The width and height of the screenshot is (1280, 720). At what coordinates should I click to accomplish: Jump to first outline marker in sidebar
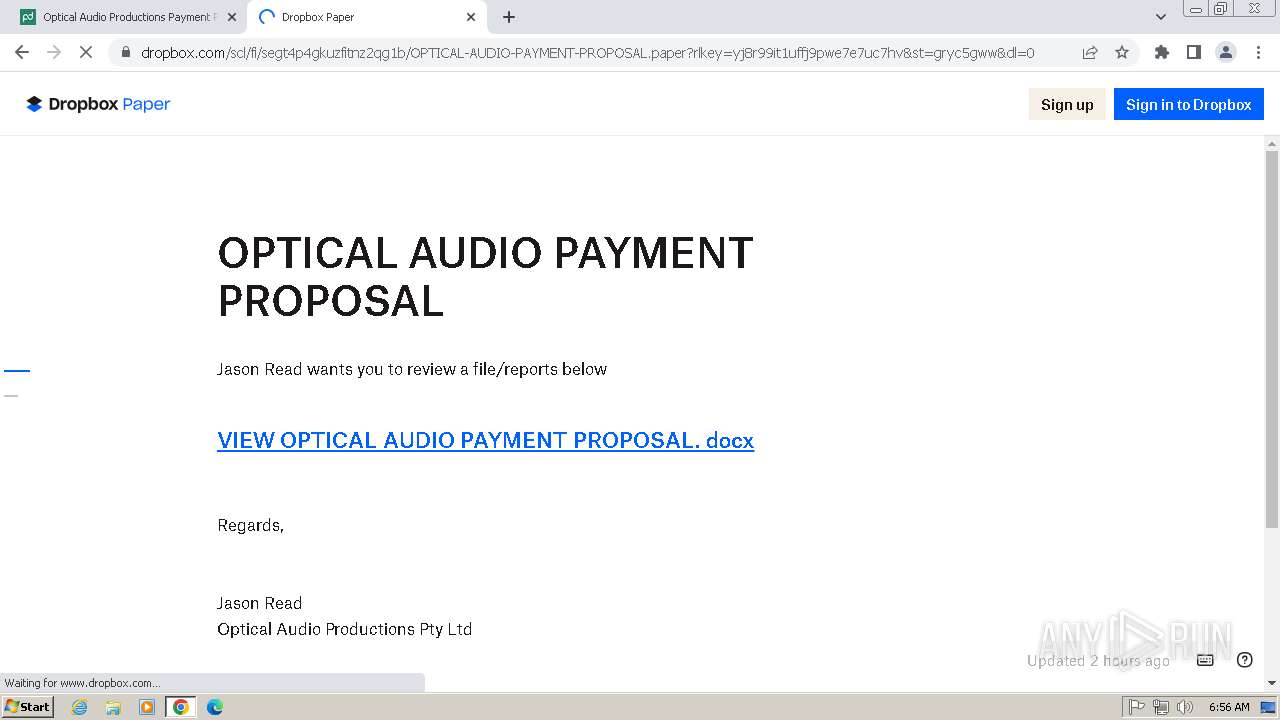17,371
